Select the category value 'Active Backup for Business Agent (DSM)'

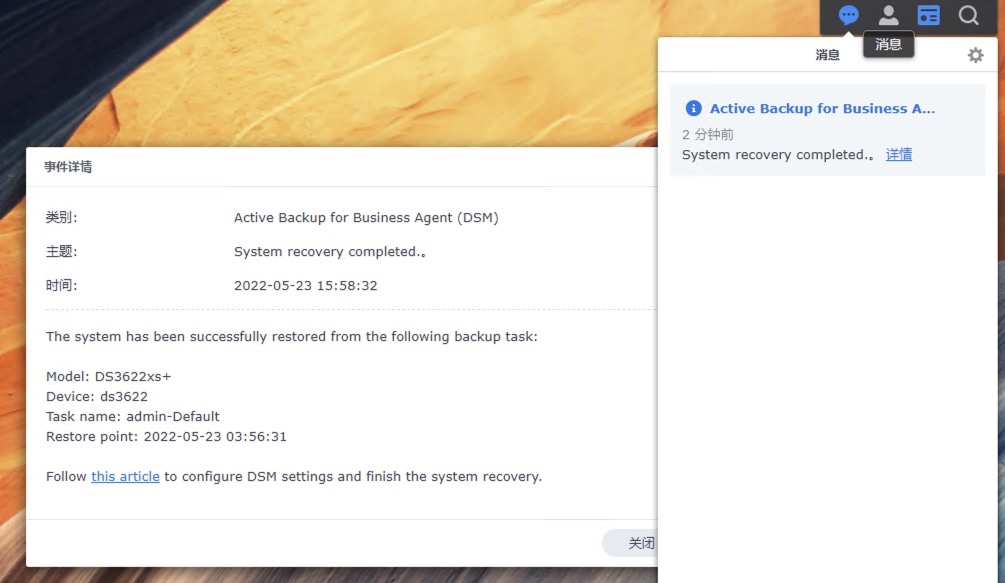366,218
